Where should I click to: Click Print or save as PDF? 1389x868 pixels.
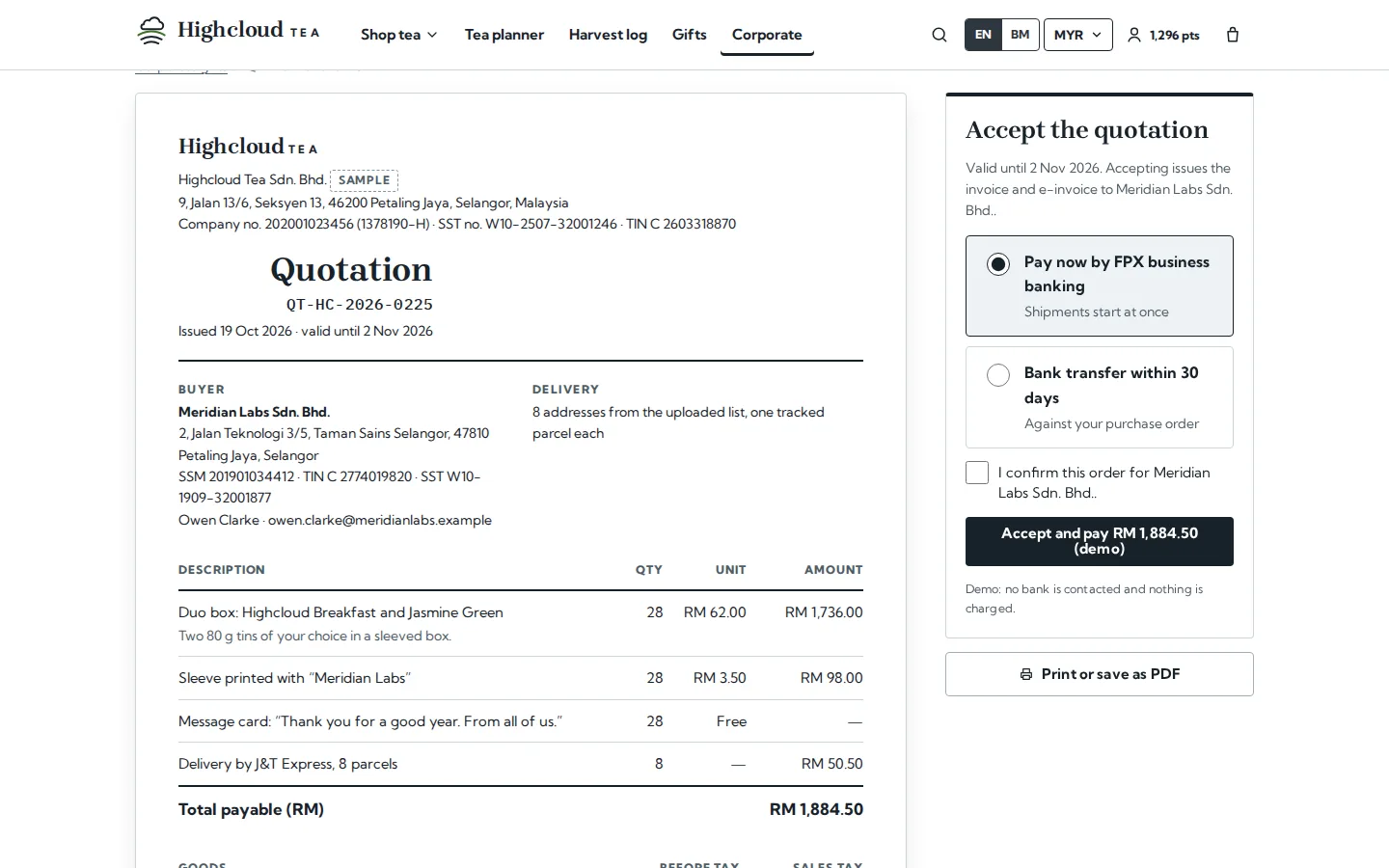[x=1100, y=674]
